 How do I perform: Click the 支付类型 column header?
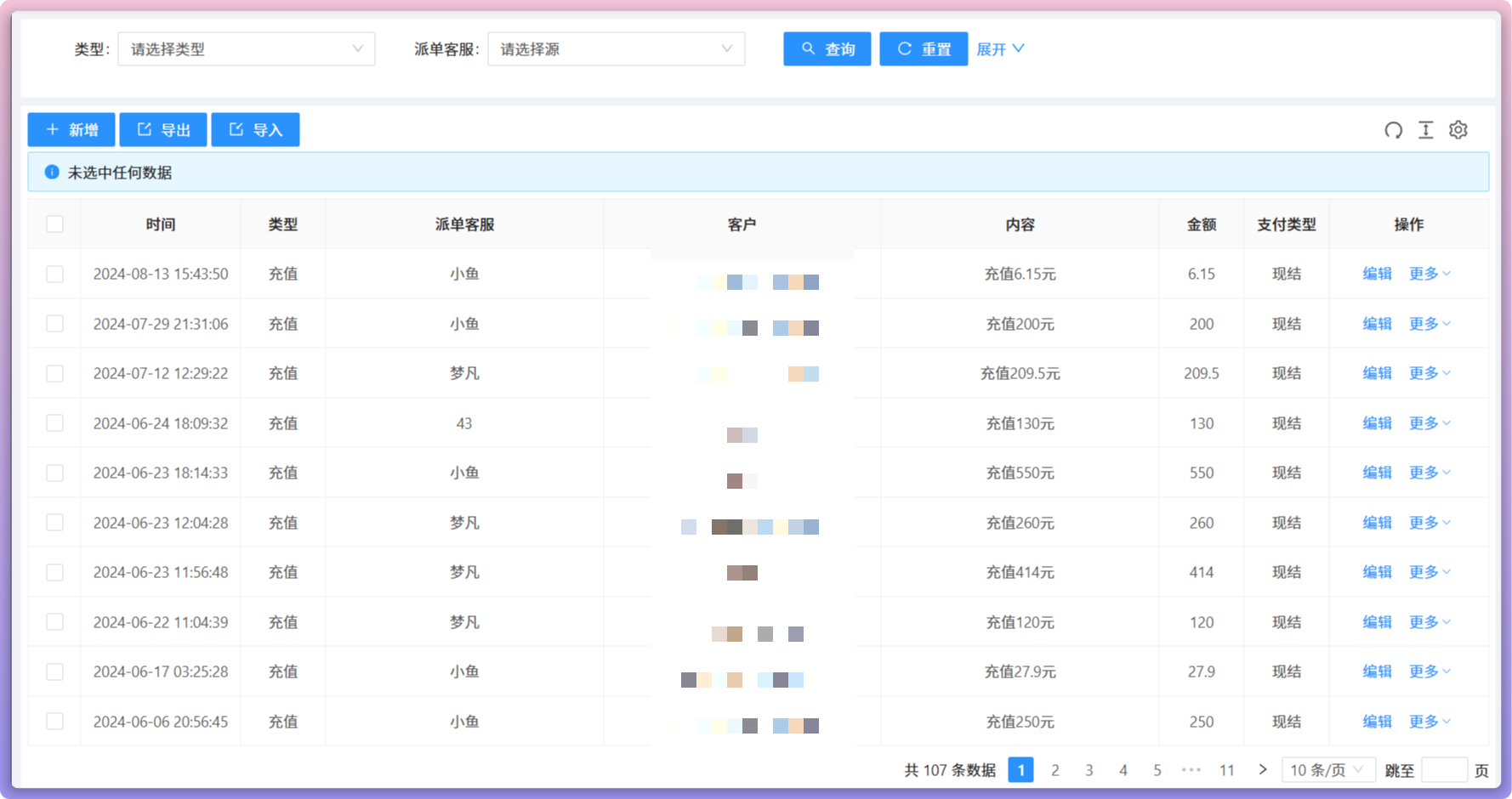point(1287,224)
